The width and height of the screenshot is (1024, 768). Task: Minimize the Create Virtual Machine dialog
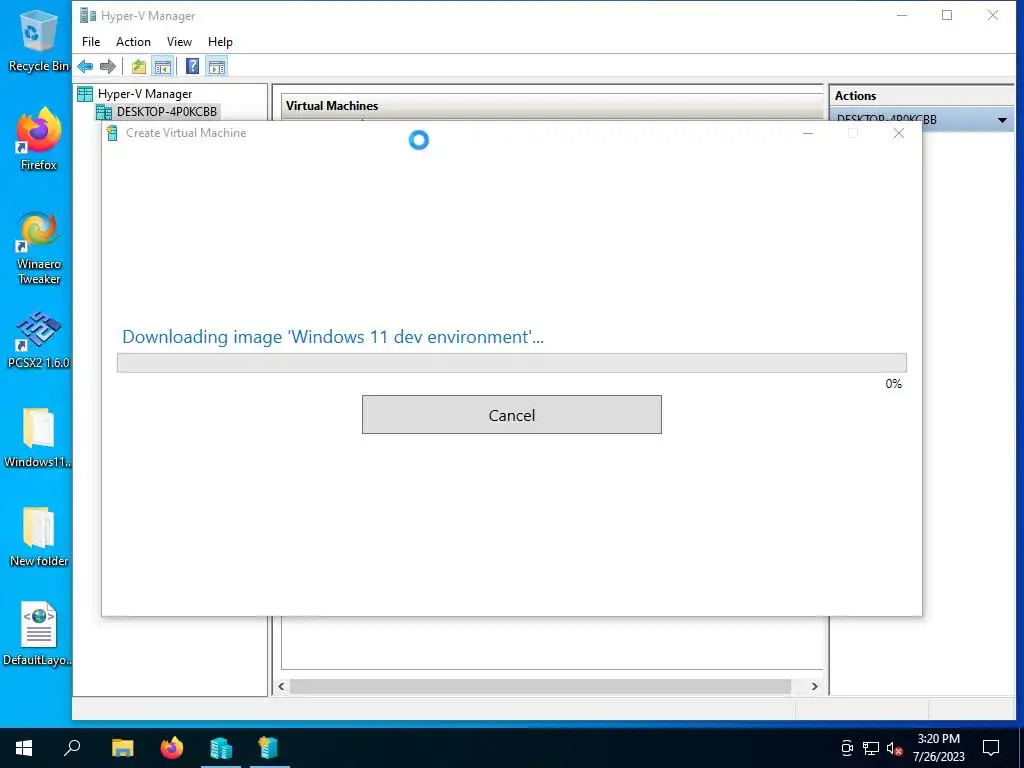click(808, 133)
